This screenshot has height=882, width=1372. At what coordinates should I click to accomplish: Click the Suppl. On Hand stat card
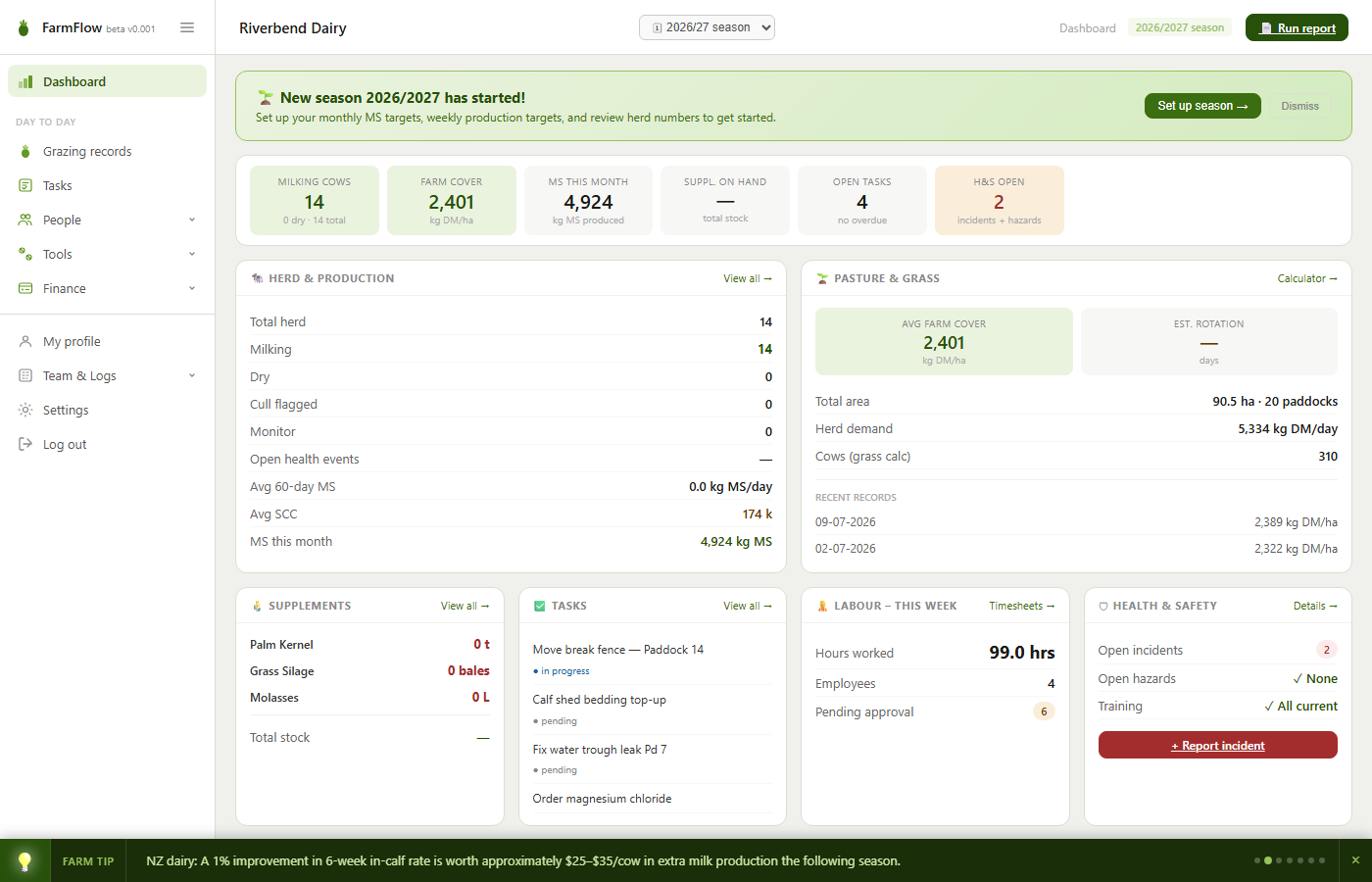pos(725,200)
